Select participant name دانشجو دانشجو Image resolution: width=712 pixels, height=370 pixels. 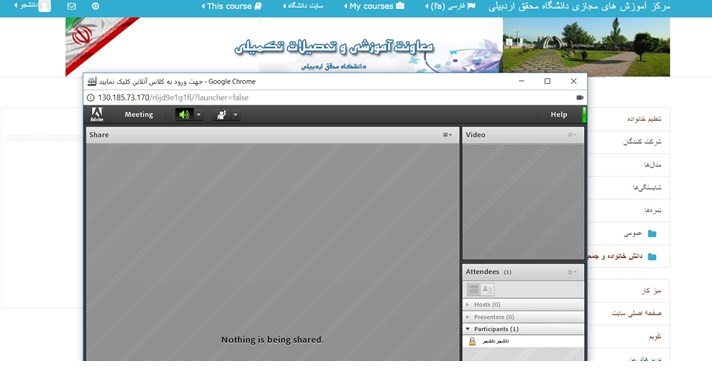495,341
